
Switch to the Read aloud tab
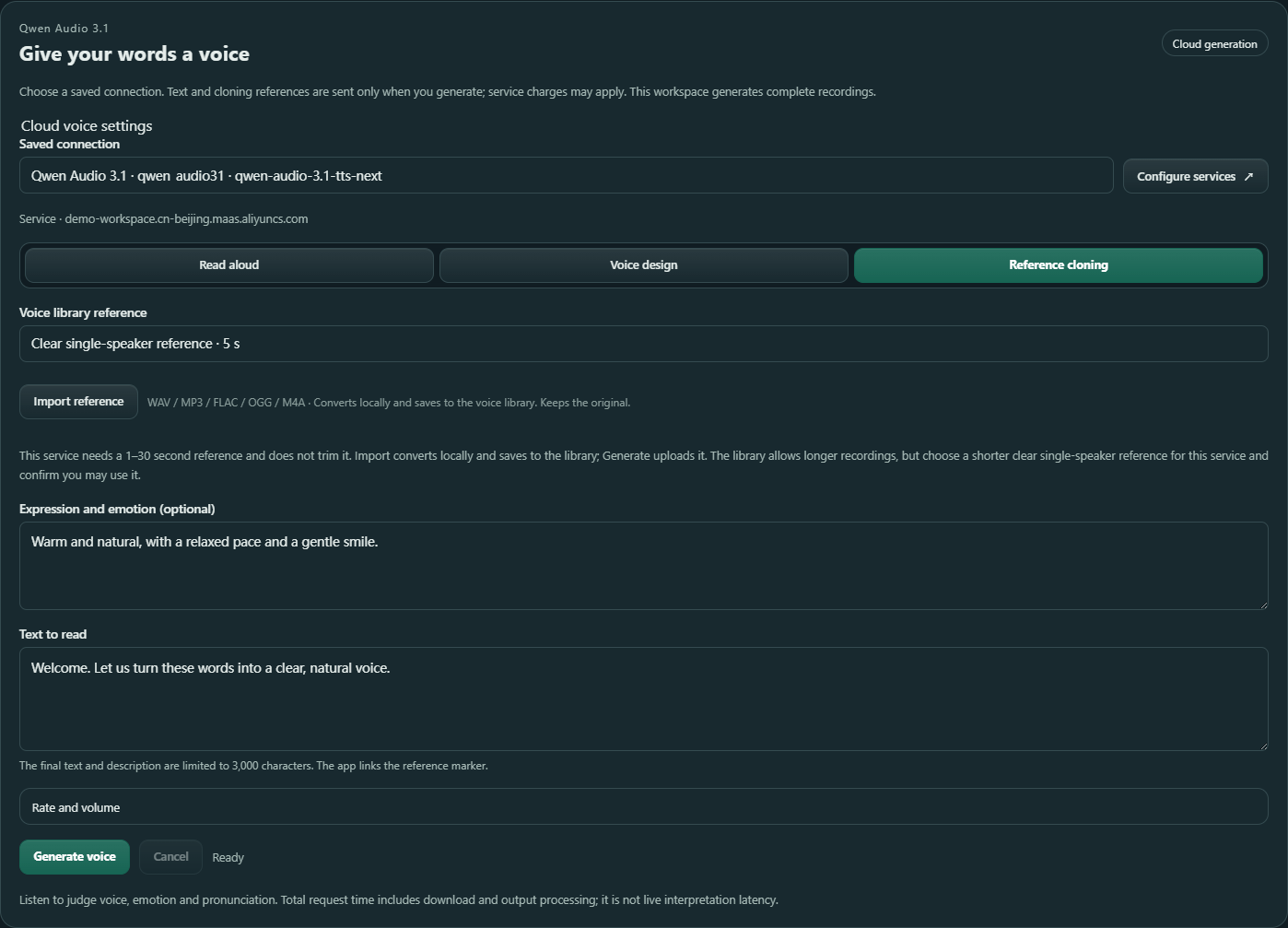(x=229, y=265)
